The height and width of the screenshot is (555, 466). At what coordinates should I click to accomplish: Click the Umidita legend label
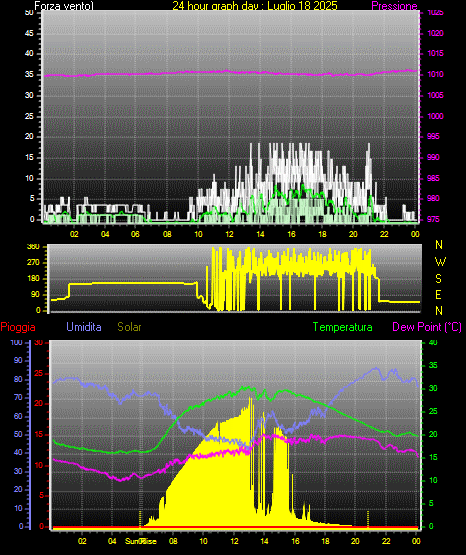[x=84, y=327]
